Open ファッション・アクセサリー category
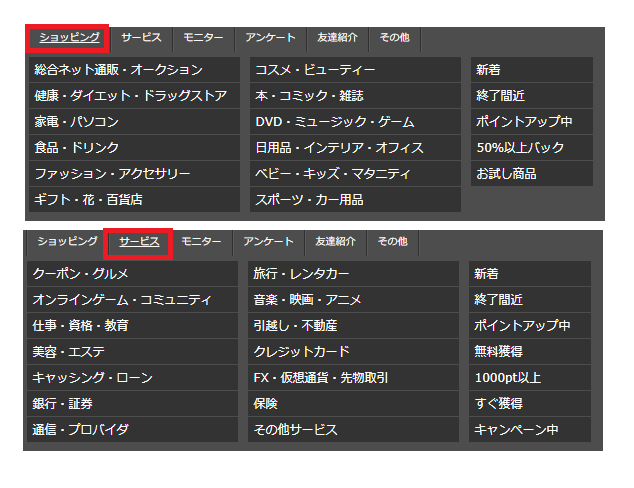 [x=134, y=173]
